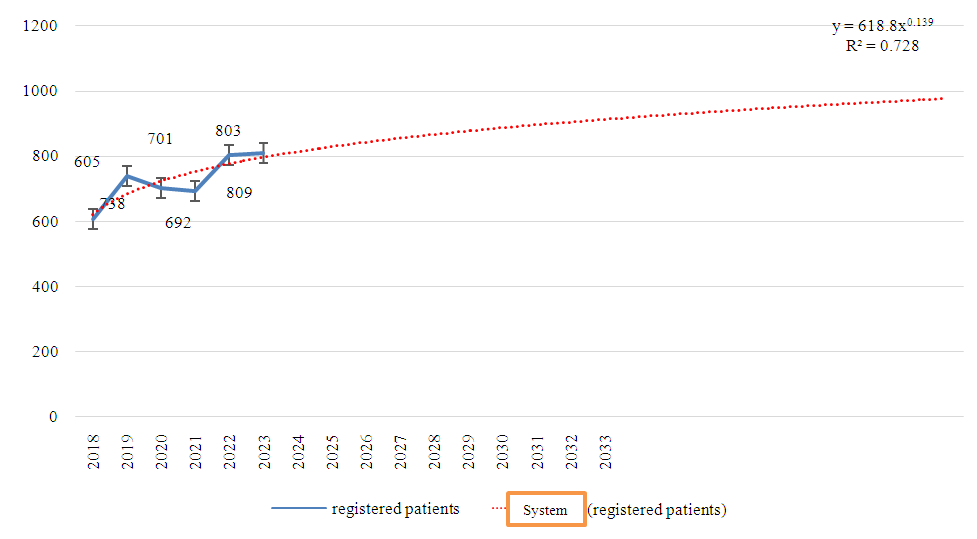Select the registered patients legend entry
The width and height of the screenshot is (977, 539).
click(x=395, y=509)
